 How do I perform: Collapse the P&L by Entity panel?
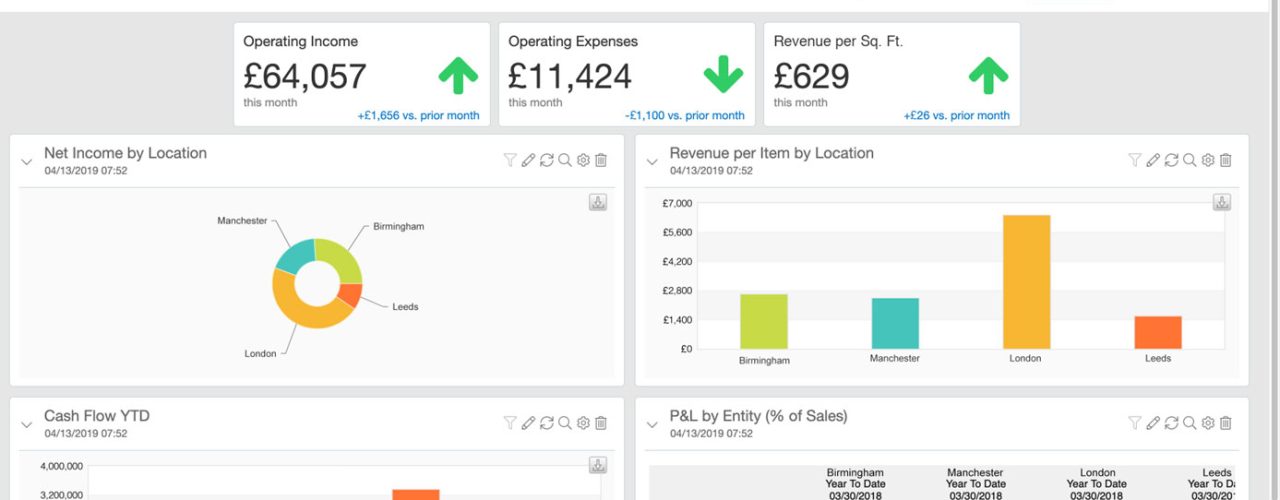pyautogui.click(x=652, y=424)
